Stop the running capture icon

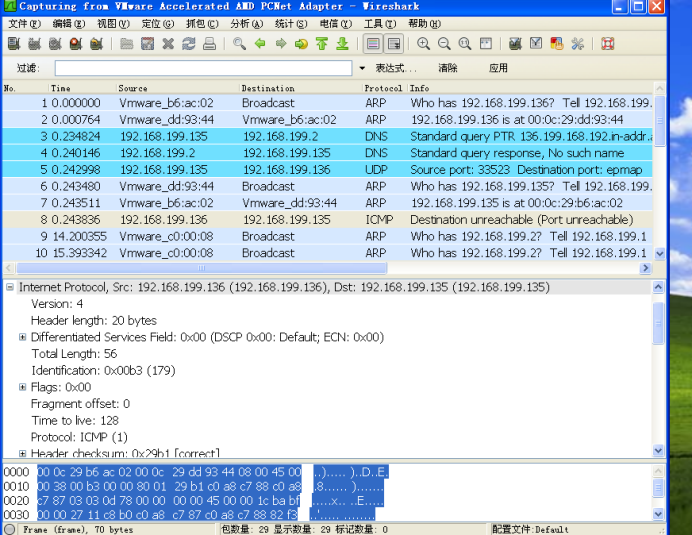(76, 44)
